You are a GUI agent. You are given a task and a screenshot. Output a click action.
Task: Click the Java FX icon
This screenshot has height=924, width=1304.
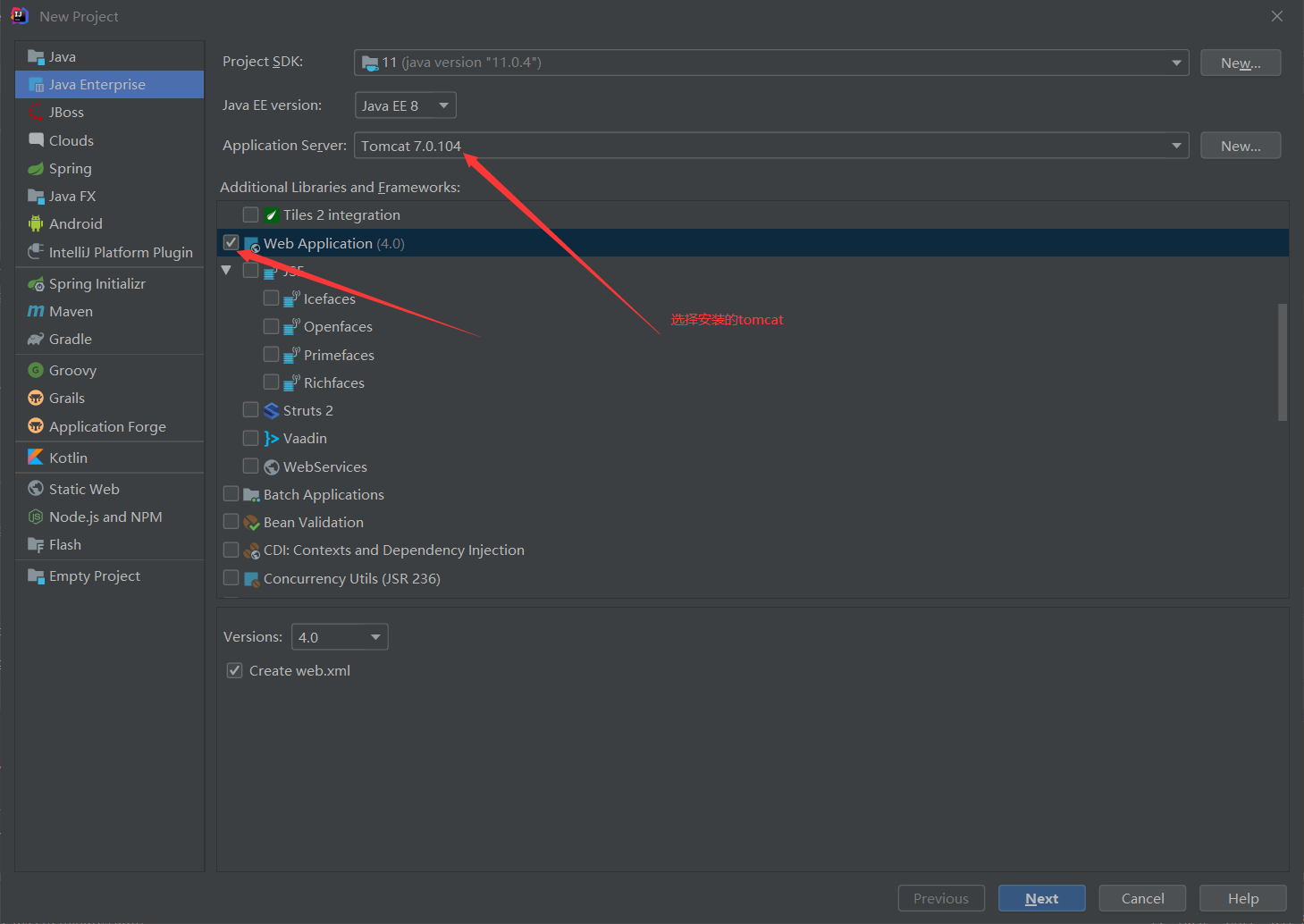click(36, 197)
